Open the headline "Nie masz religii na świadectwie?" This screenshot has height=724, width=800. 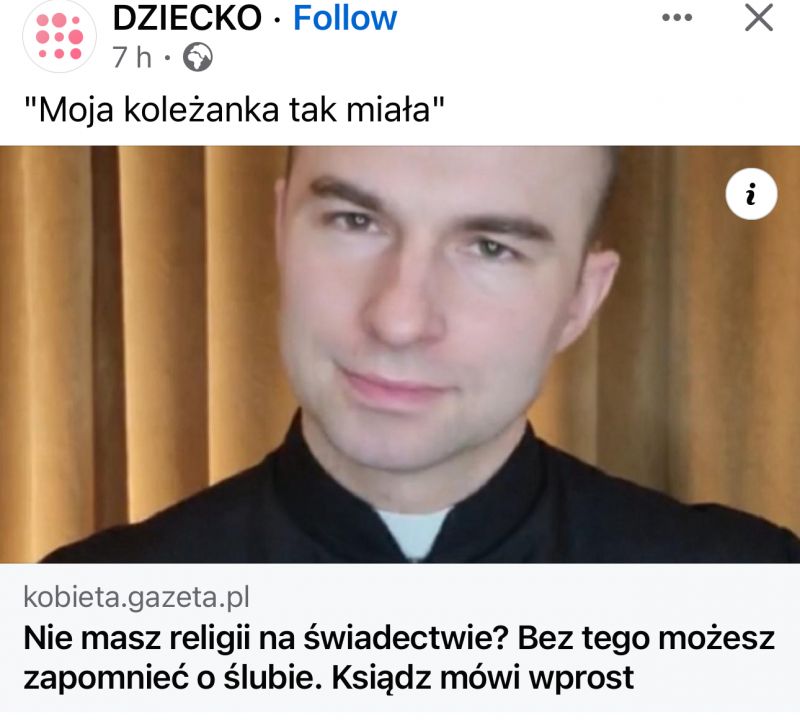point(265,638)
